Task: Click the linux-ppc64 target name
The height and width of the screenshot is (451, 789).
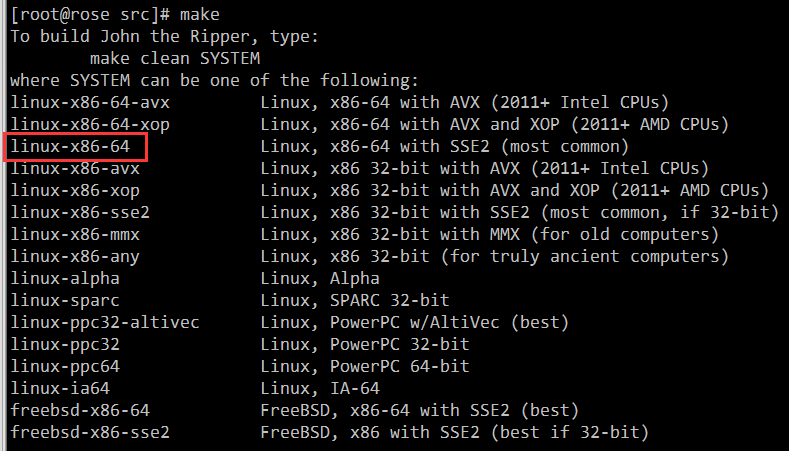Action: [65, 366]
